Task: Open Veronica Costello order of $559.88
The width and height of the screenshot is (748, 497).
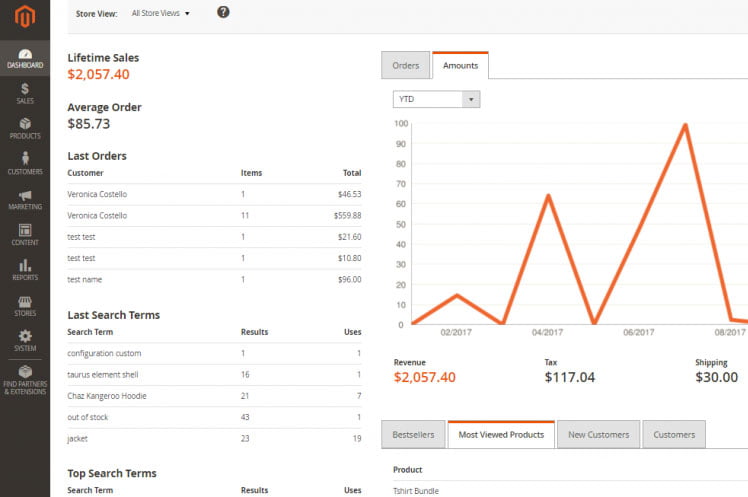Action: 214,216
